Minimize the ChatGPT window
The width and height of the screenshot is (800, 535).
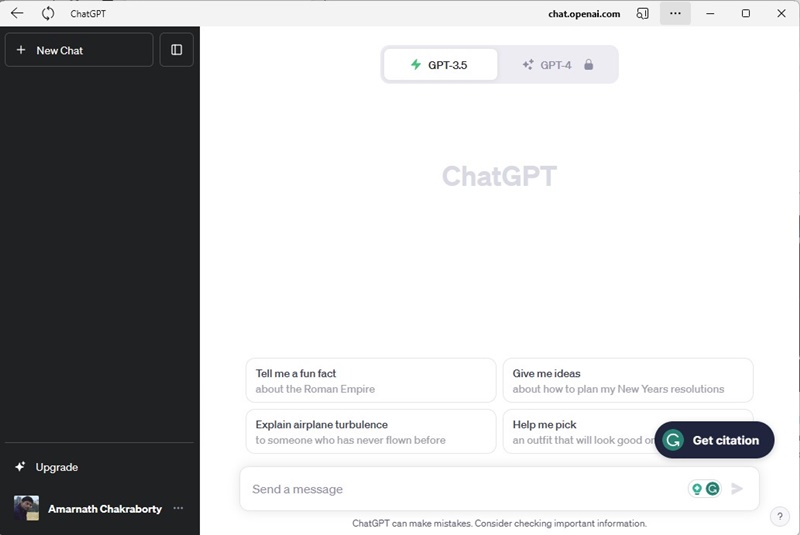tap(710, 13)
